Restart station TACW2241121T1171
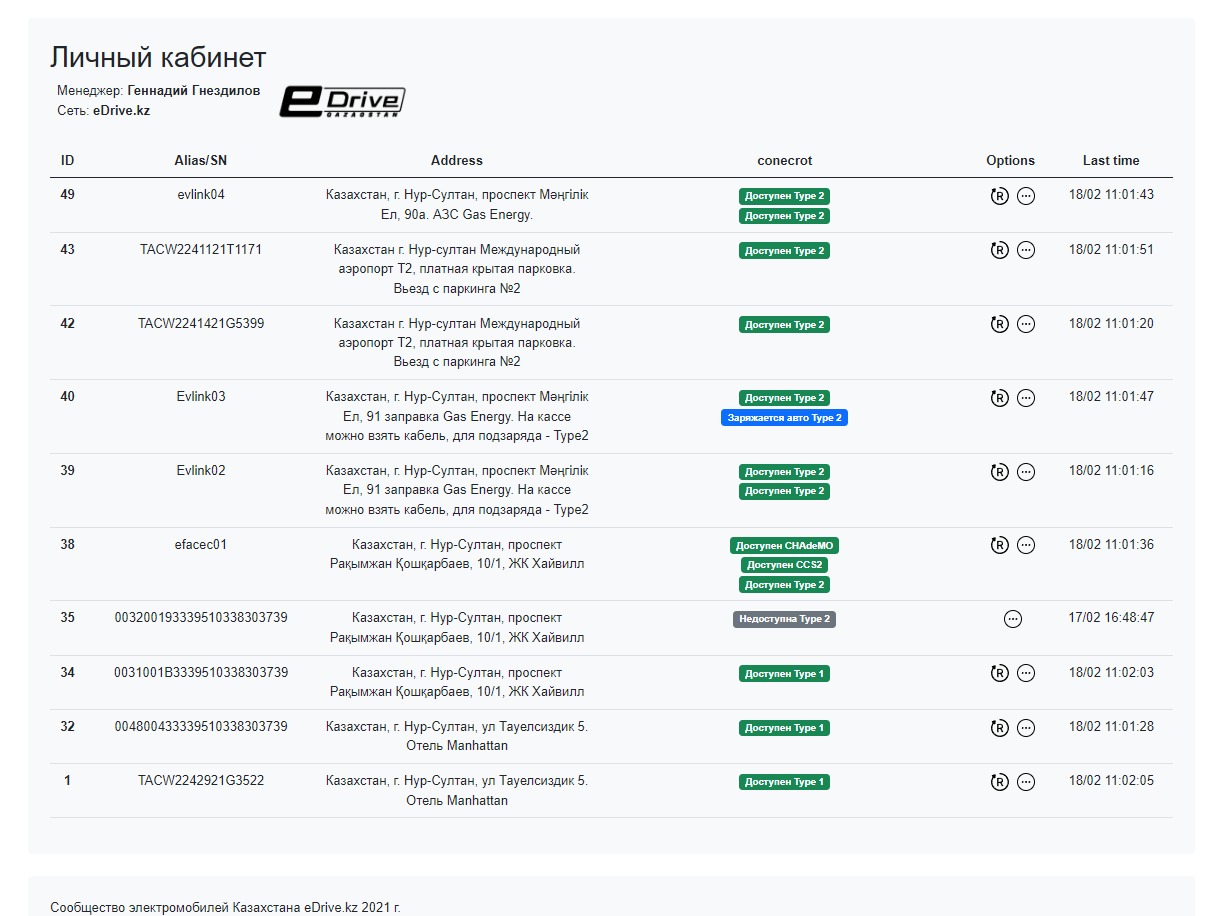Screen dimensions: 1219x916 point(999,250)
